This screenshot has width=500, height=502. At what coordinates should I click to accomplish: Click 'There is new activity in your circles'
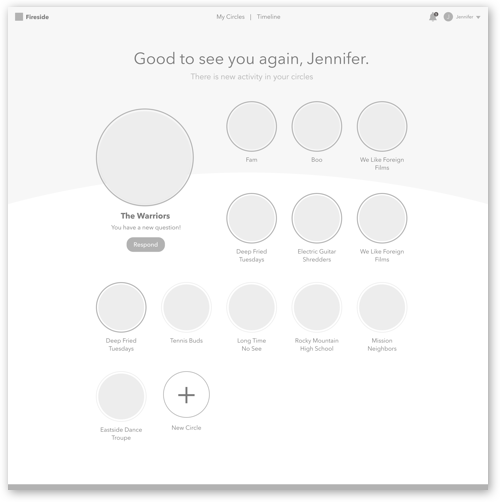click(x=252, y=77)
